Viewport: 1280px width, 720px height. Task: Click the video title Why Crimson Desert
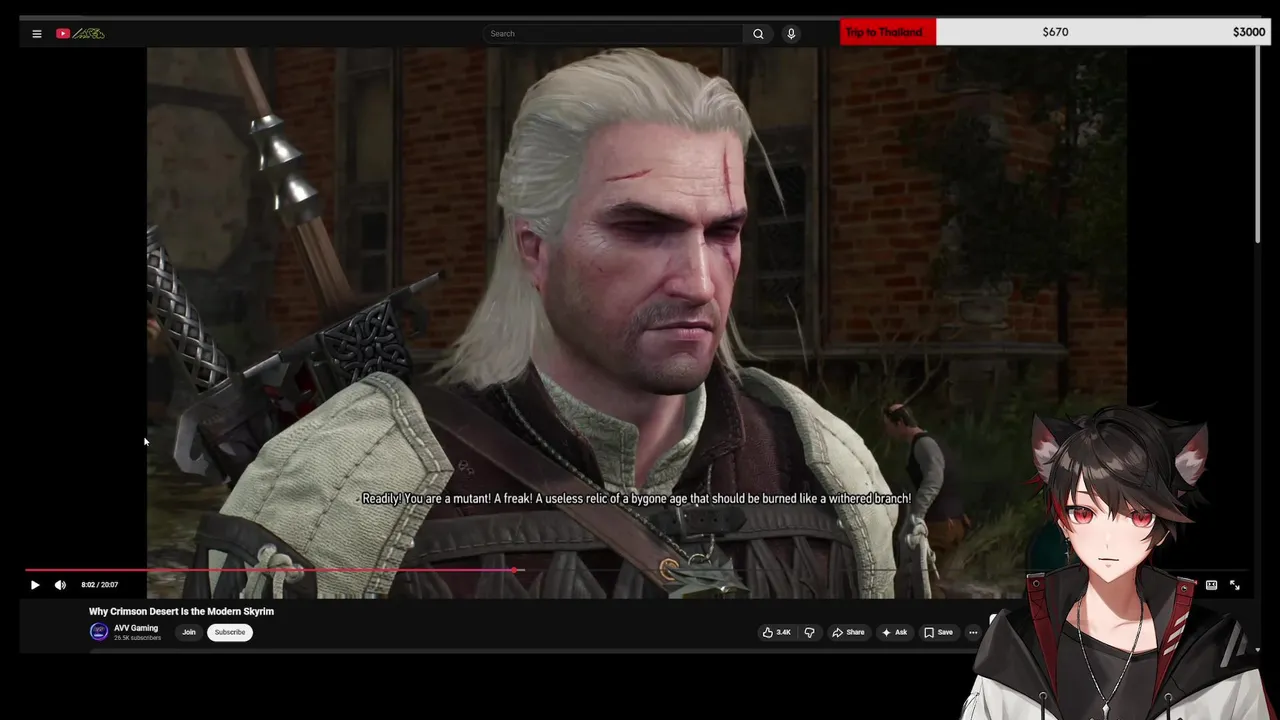click(181, 611)
